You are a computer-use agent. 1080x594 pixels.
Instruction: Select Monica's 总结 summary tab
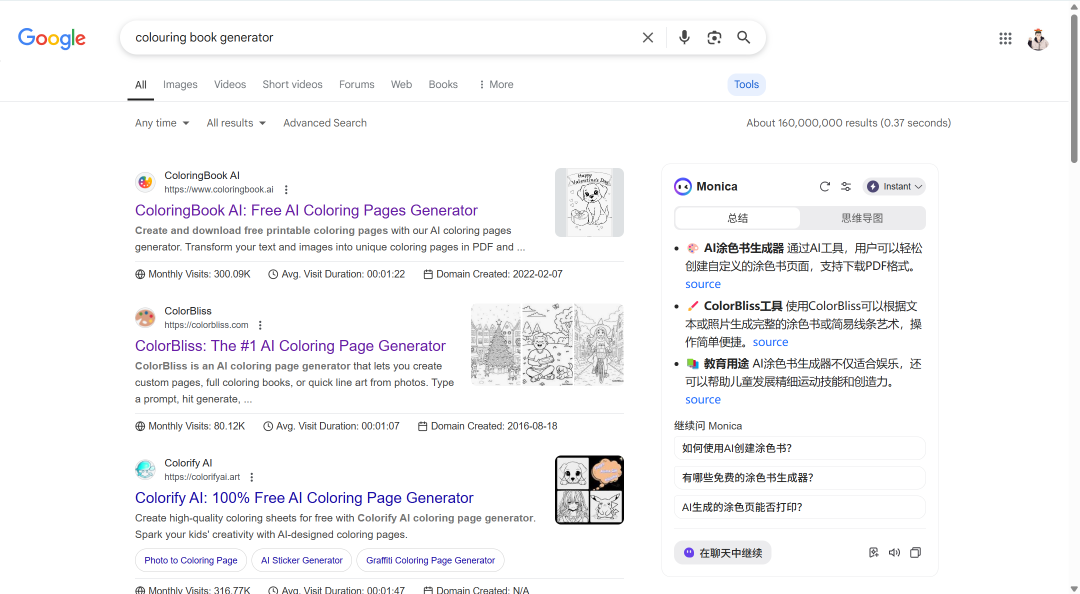point(738,218)
